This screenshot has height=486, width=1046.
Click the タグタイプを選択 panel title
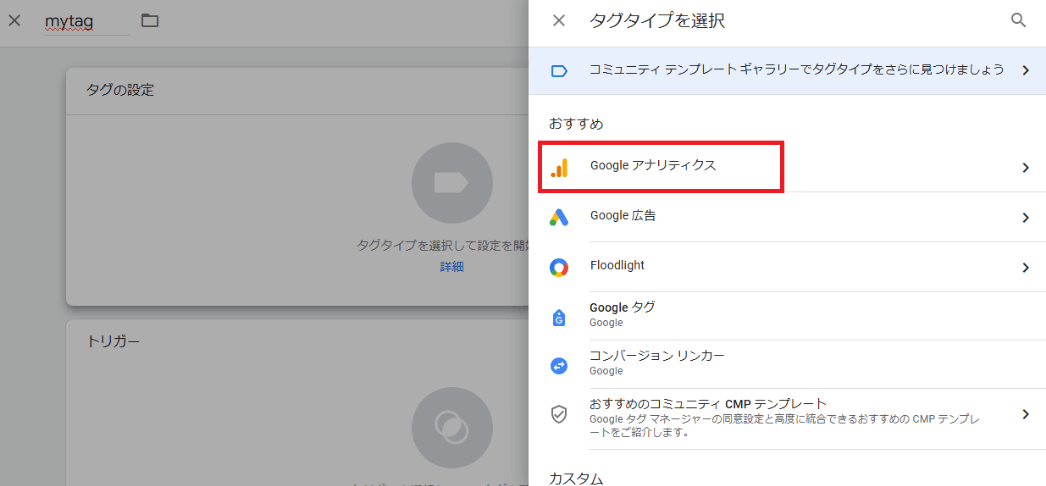(657, 21)
